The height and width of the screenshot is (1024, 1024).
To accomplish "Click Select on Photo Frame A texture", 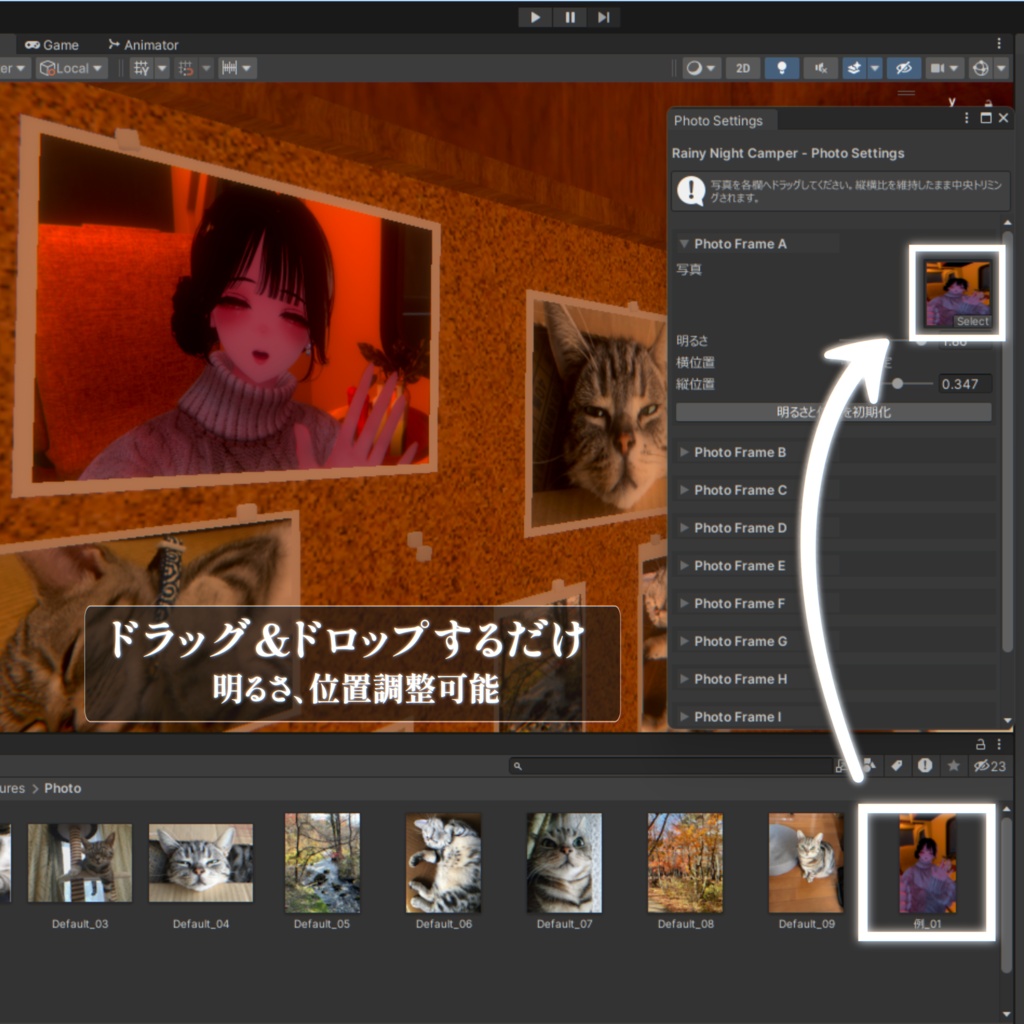I will pos(972,321).
